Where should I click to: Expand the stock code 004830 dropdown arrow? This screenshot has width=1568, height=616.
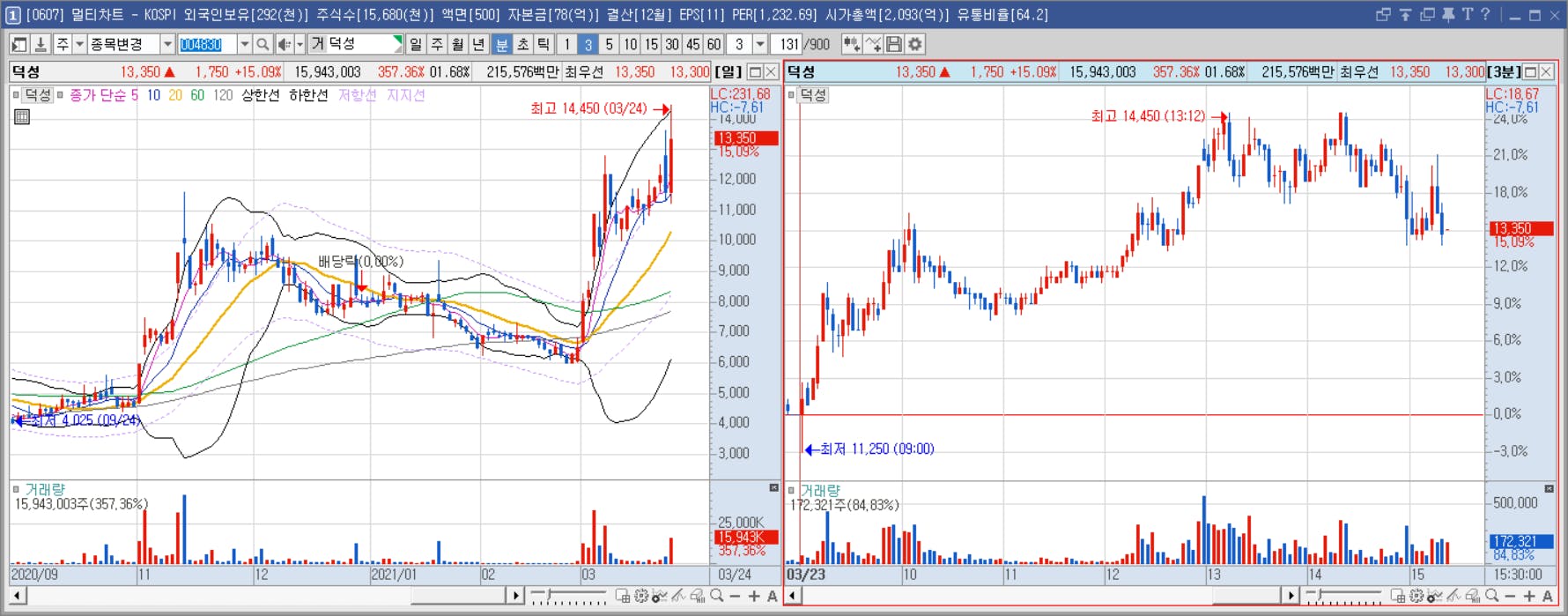pyautogui.click(x=244, y=44)
